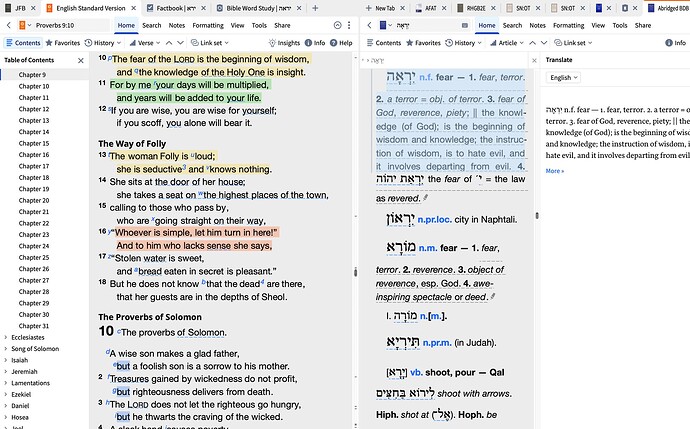Select Chapter 9 in Table of Contents
The image size is (690, 429).
32,75
